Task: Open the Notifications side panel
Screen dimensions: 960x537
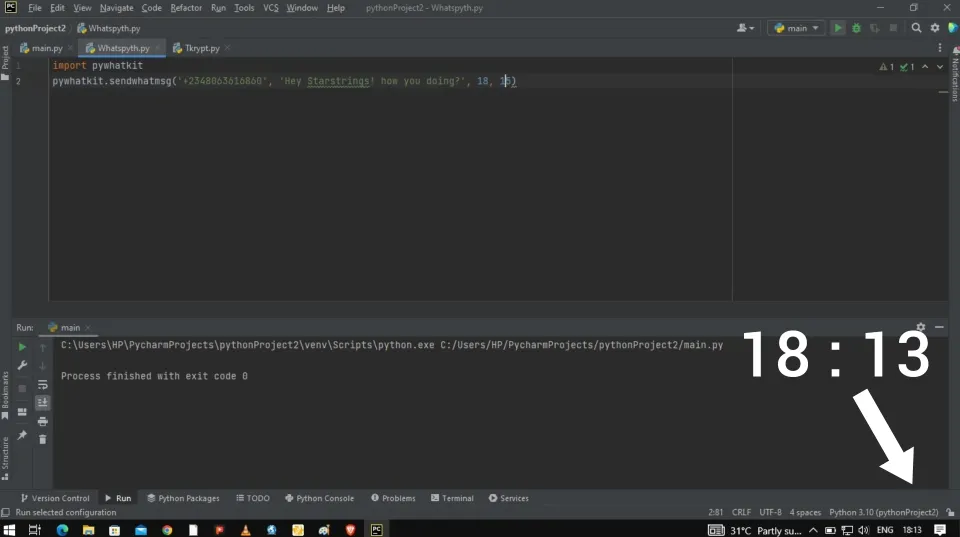Action: coord(954,75)
